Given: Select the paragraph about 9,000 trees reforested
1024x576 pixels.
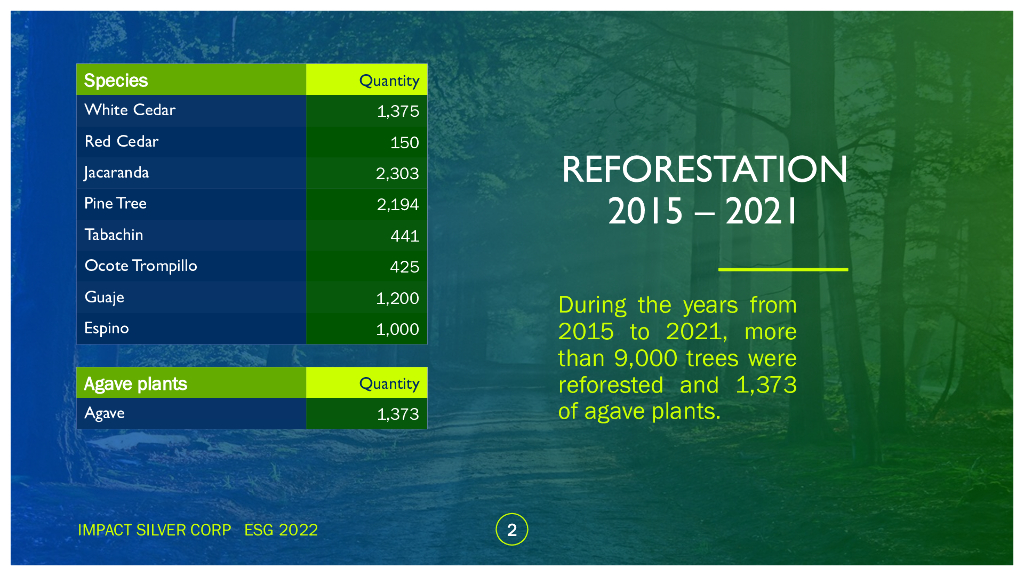Looking at the screenshot, I should (x=677, y=358).
